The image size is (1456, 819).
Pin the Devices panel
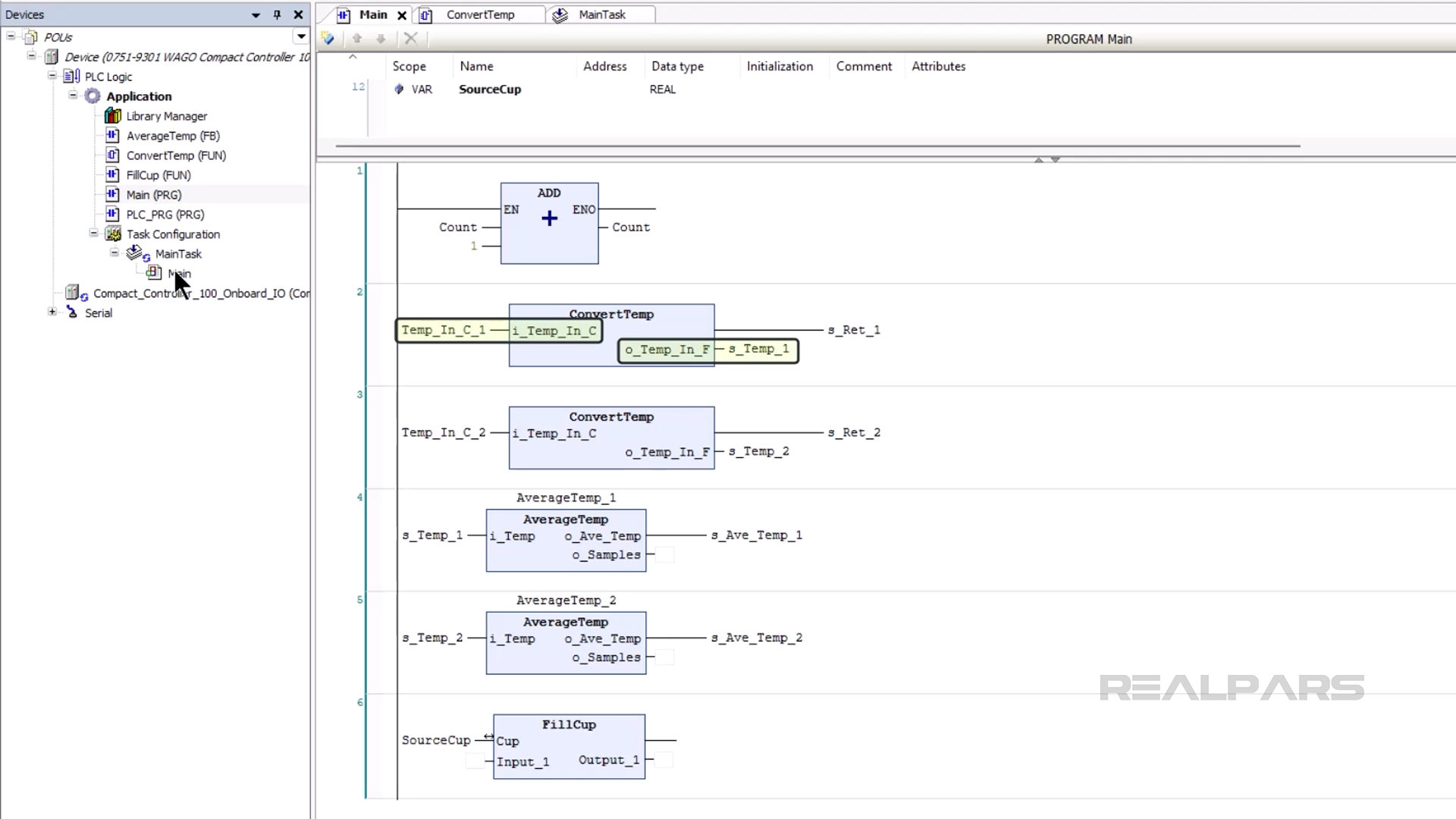tap(278, 14)
